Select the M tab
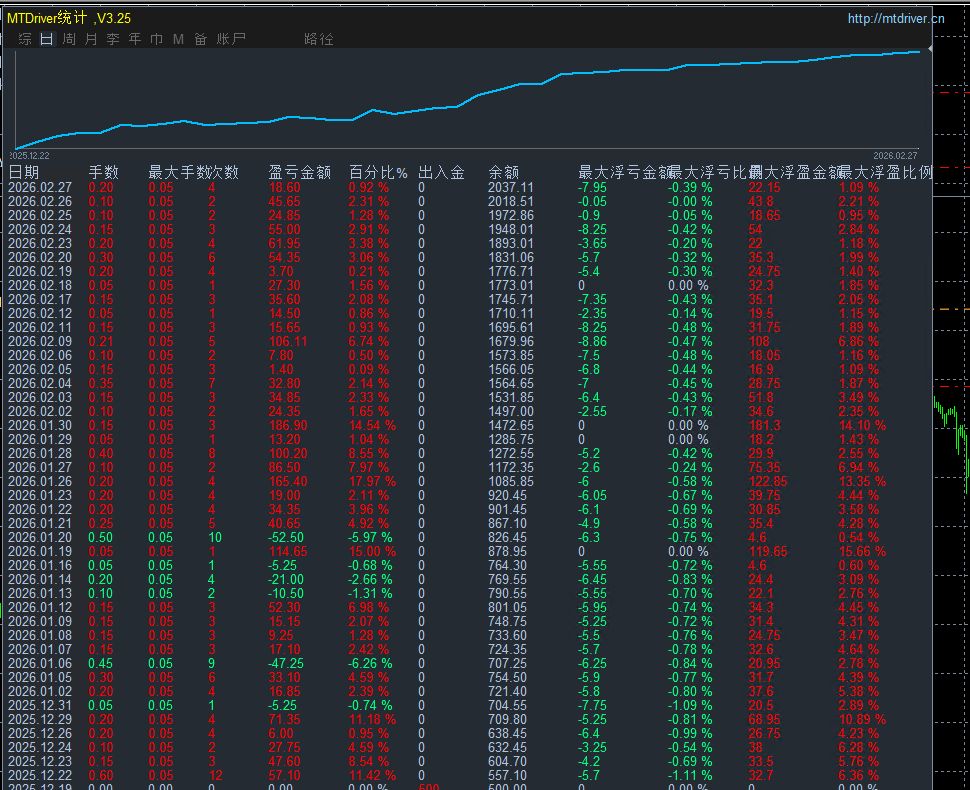Viewport: 970px width, 790px height. tap(178, 39)
